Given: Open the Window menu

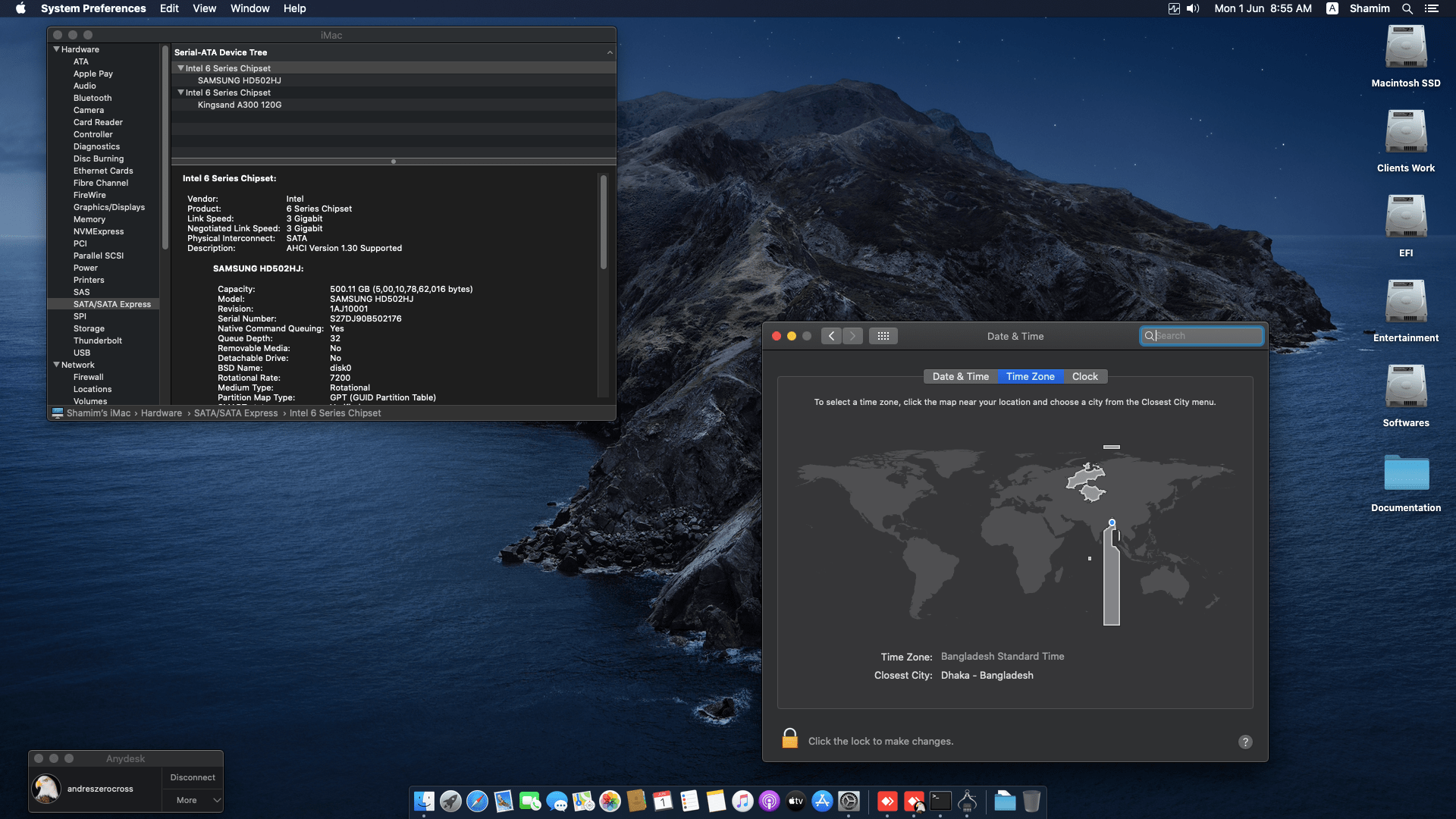Looking at the screenshot, I should [x=249, y=8].
